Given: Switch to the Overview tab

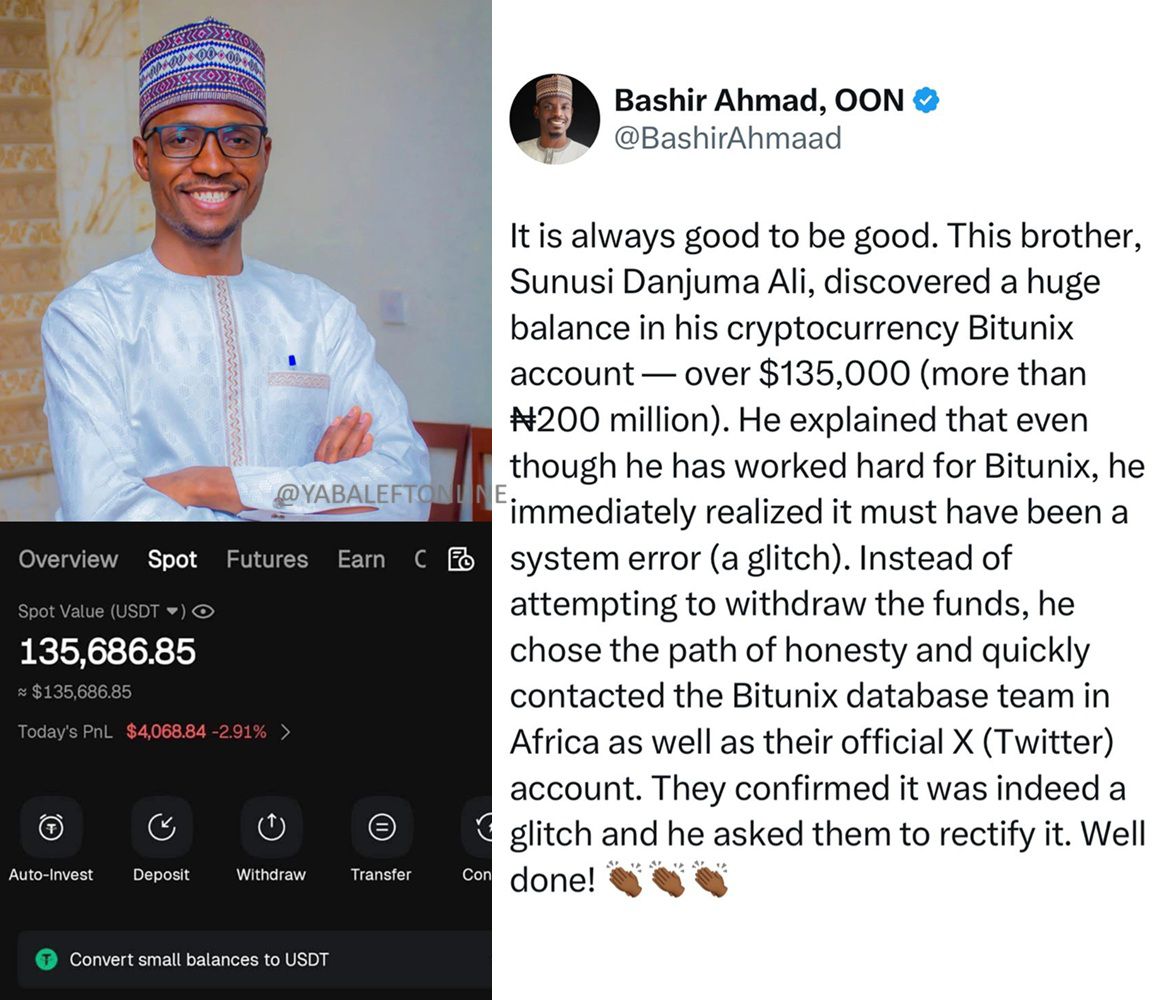Looking at the screenshot, I should click(x=68, y=559).
